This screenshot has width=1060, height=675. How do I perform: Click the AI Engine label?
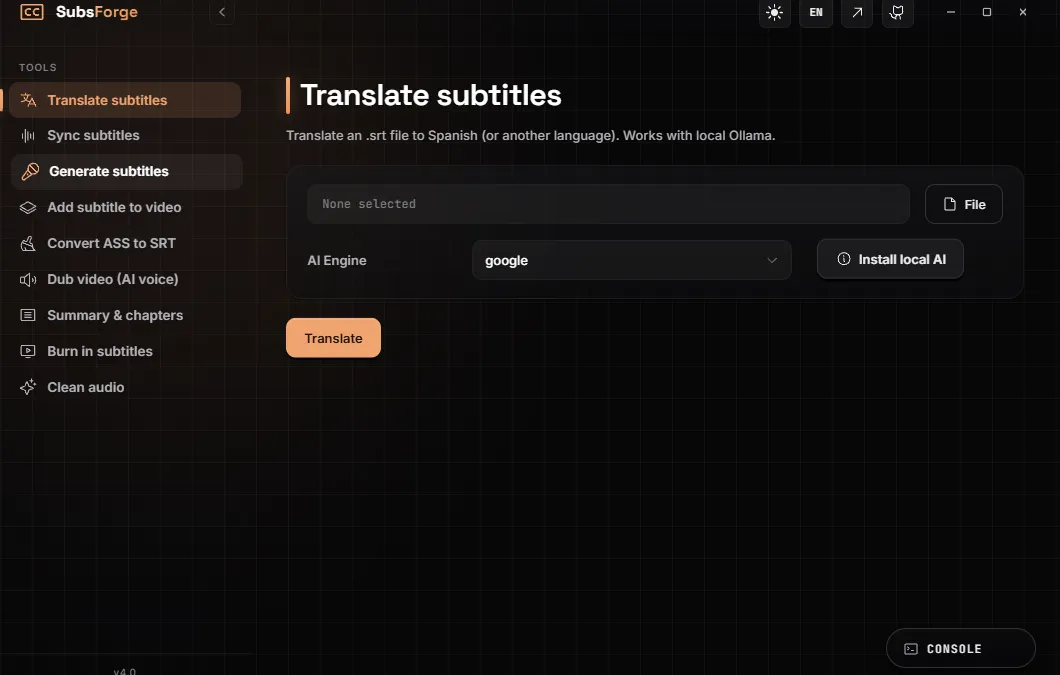337,260
